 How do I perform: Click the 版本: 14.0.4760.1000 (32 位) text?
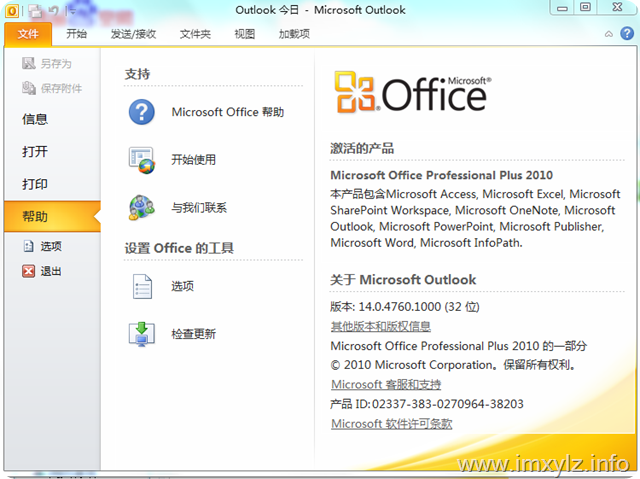404,306
